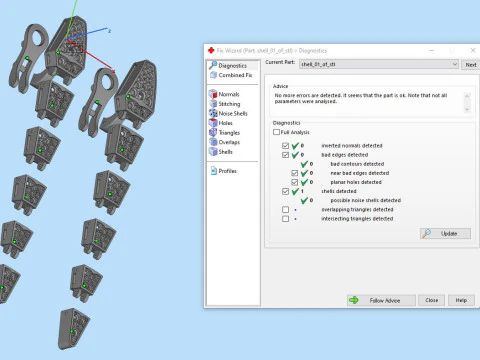Click Next part button
This screenshot has width=480, height=360.
pyautogui.click(x=470, y=65)
